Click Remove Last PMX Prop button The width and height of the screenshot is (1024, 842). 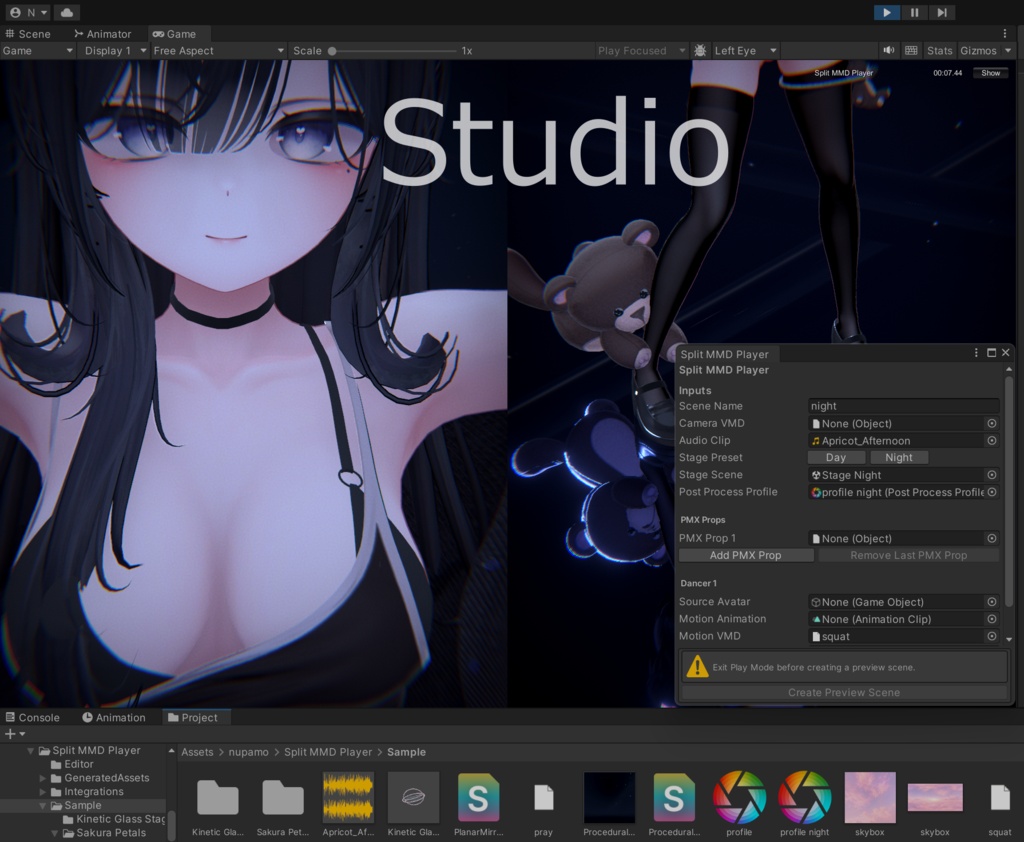[908, 555]
